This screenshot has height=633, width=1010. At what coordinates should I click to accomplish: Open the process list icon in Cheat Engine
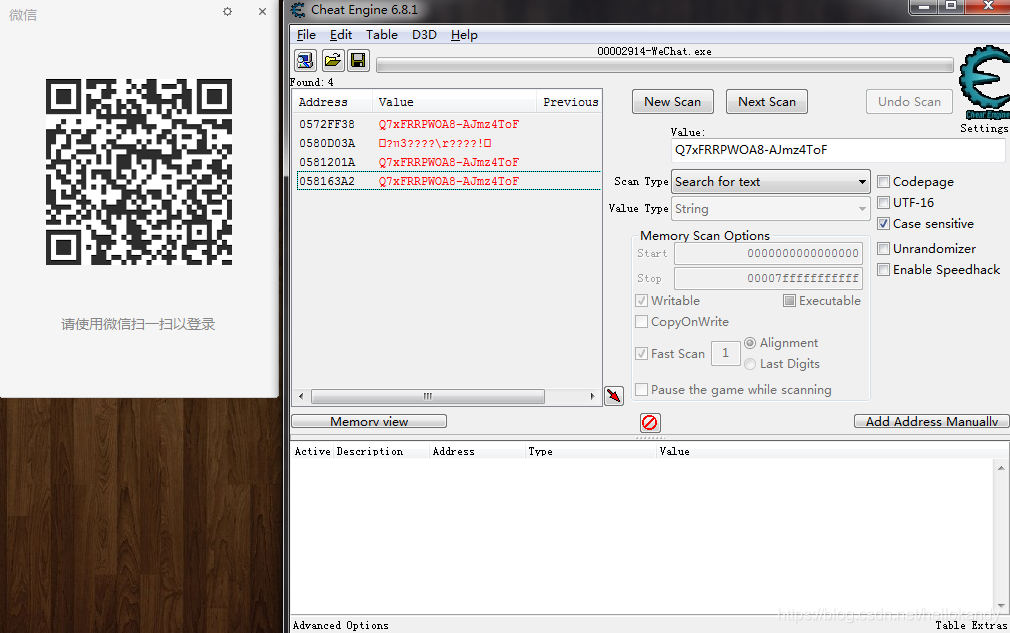coord(305,61)
